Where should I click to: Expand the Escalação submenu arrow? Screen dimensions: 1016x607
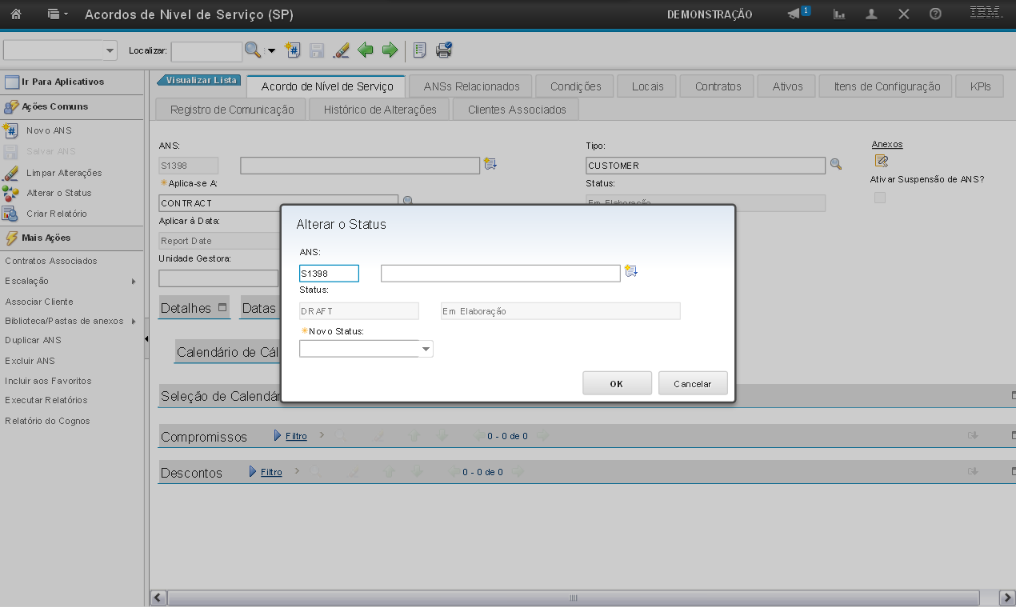[133, 281]
